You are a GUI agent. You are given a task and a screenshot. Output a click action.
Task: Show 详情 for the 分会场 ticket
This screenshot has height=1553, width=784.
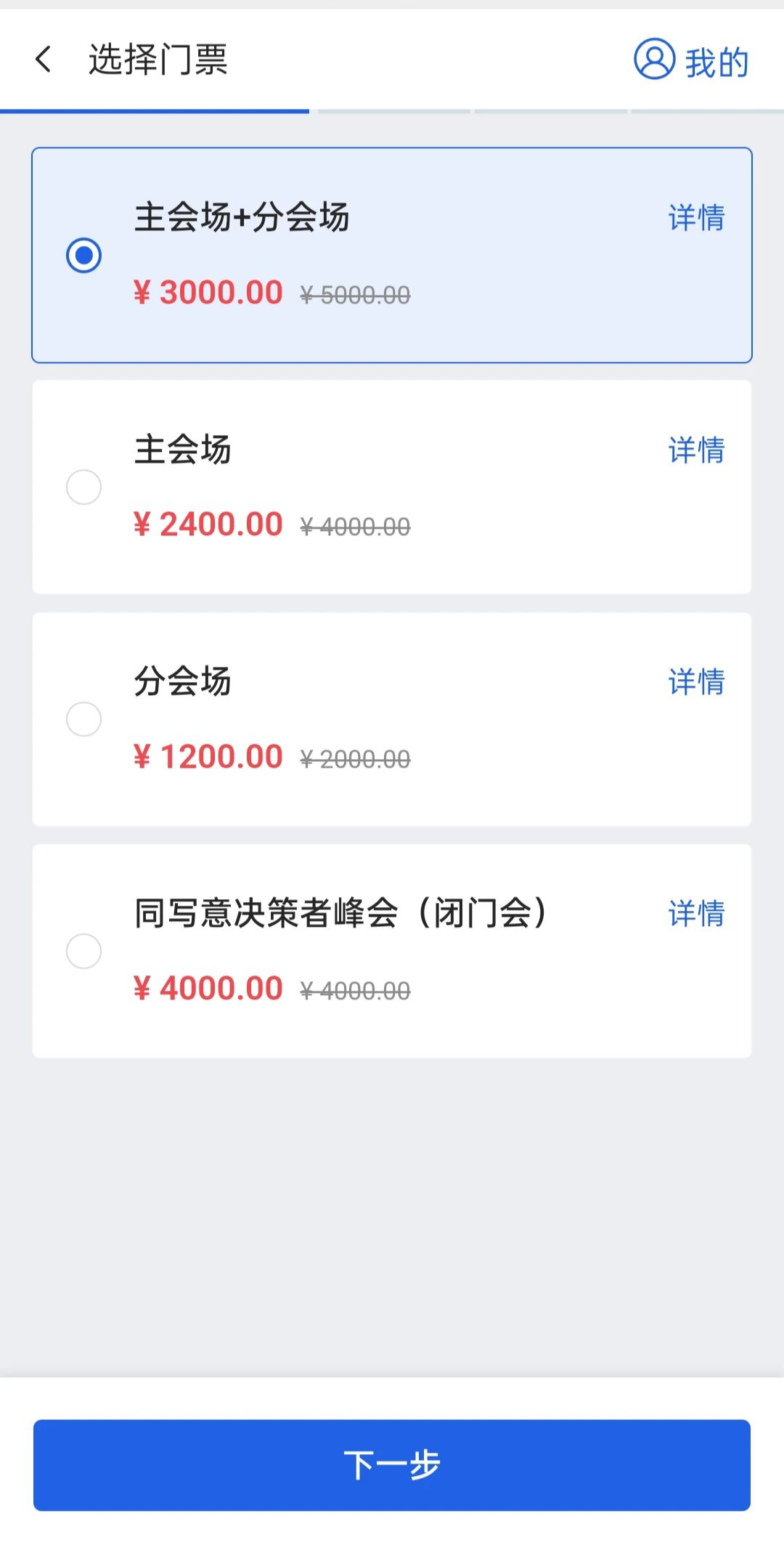tap(696, 682)
